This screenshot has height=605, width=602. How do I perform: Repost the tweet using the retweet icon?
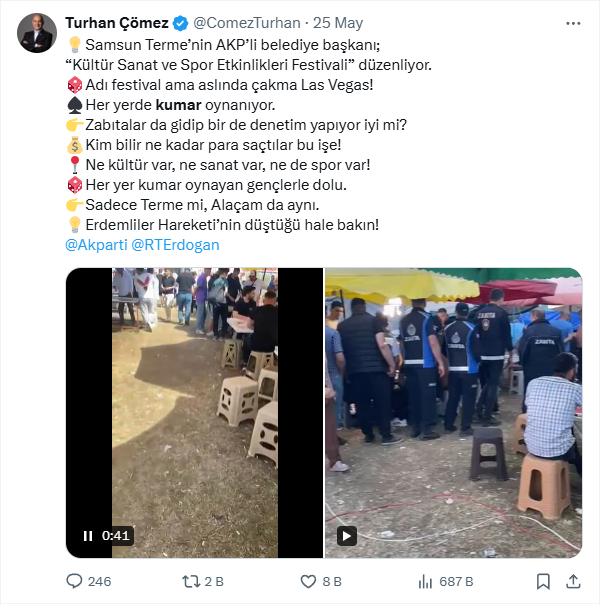pos(188,581)
